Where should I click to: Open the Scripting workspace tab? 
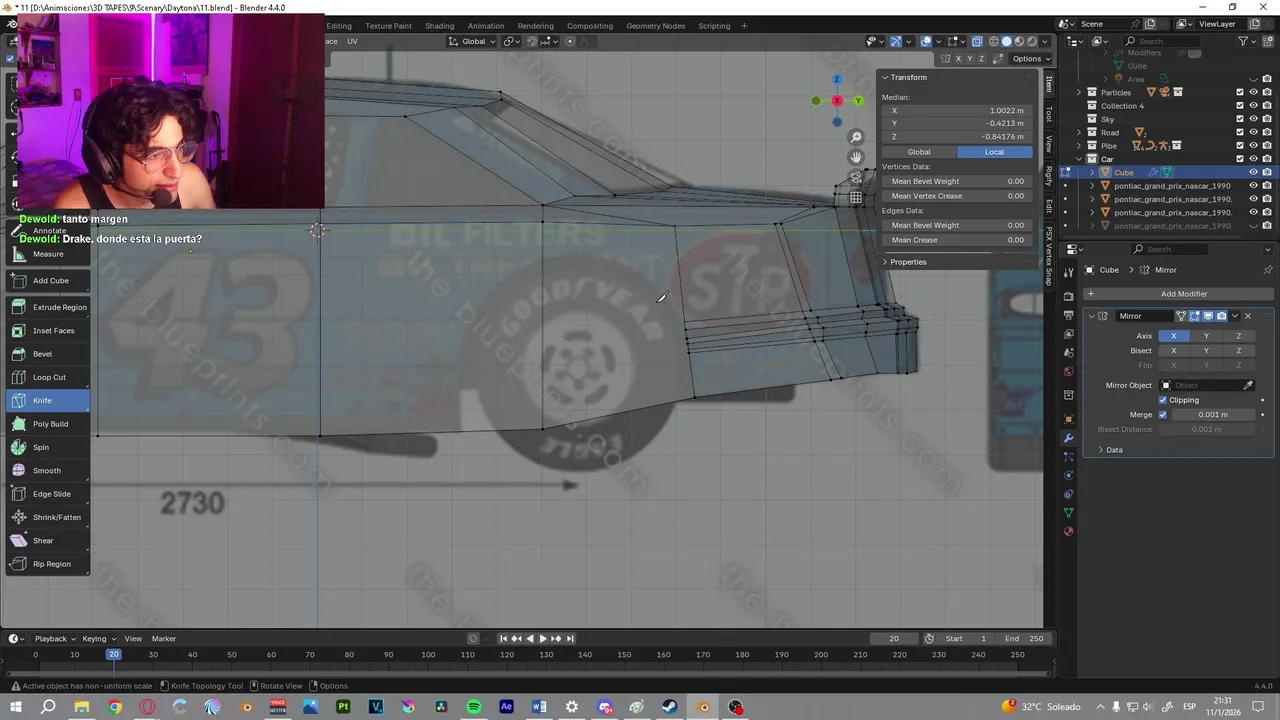point(714,26)
